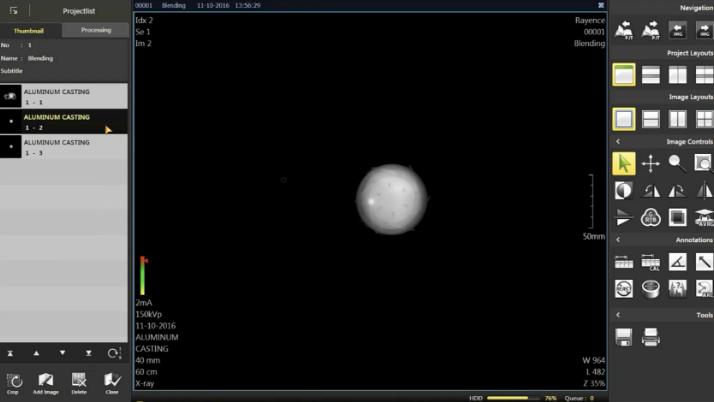Select the pan move tool
714x402 pixels.
pyautogui.click(x=651, y=163)
